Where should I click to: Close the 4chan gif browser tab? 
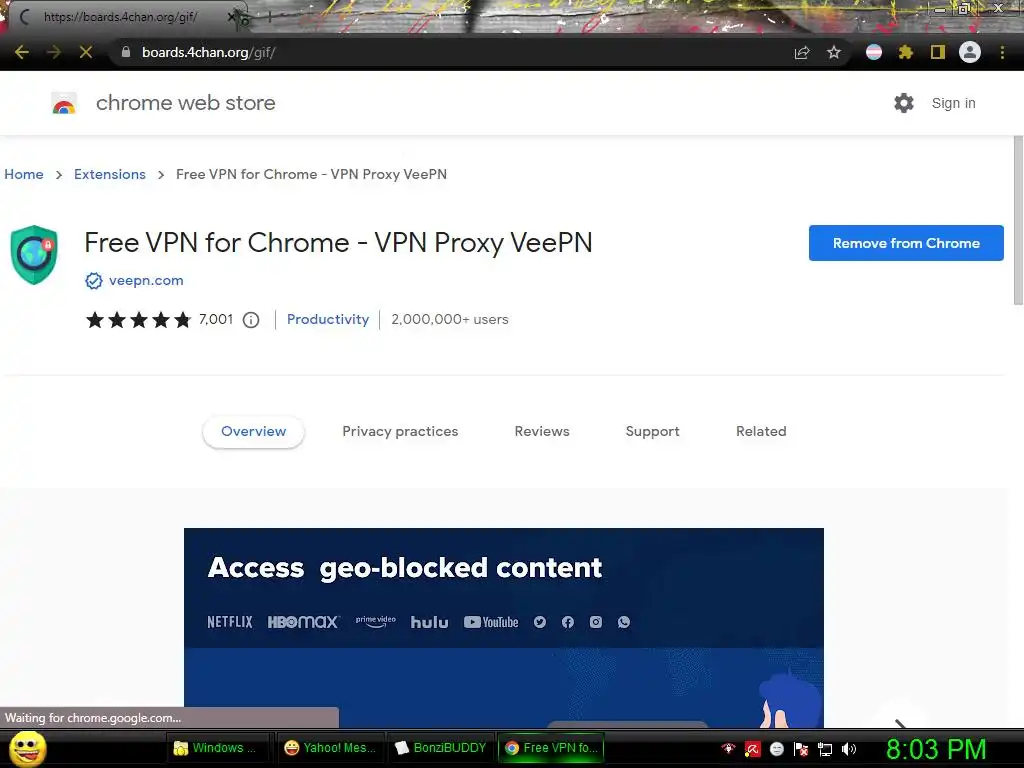tap(231, 17)
